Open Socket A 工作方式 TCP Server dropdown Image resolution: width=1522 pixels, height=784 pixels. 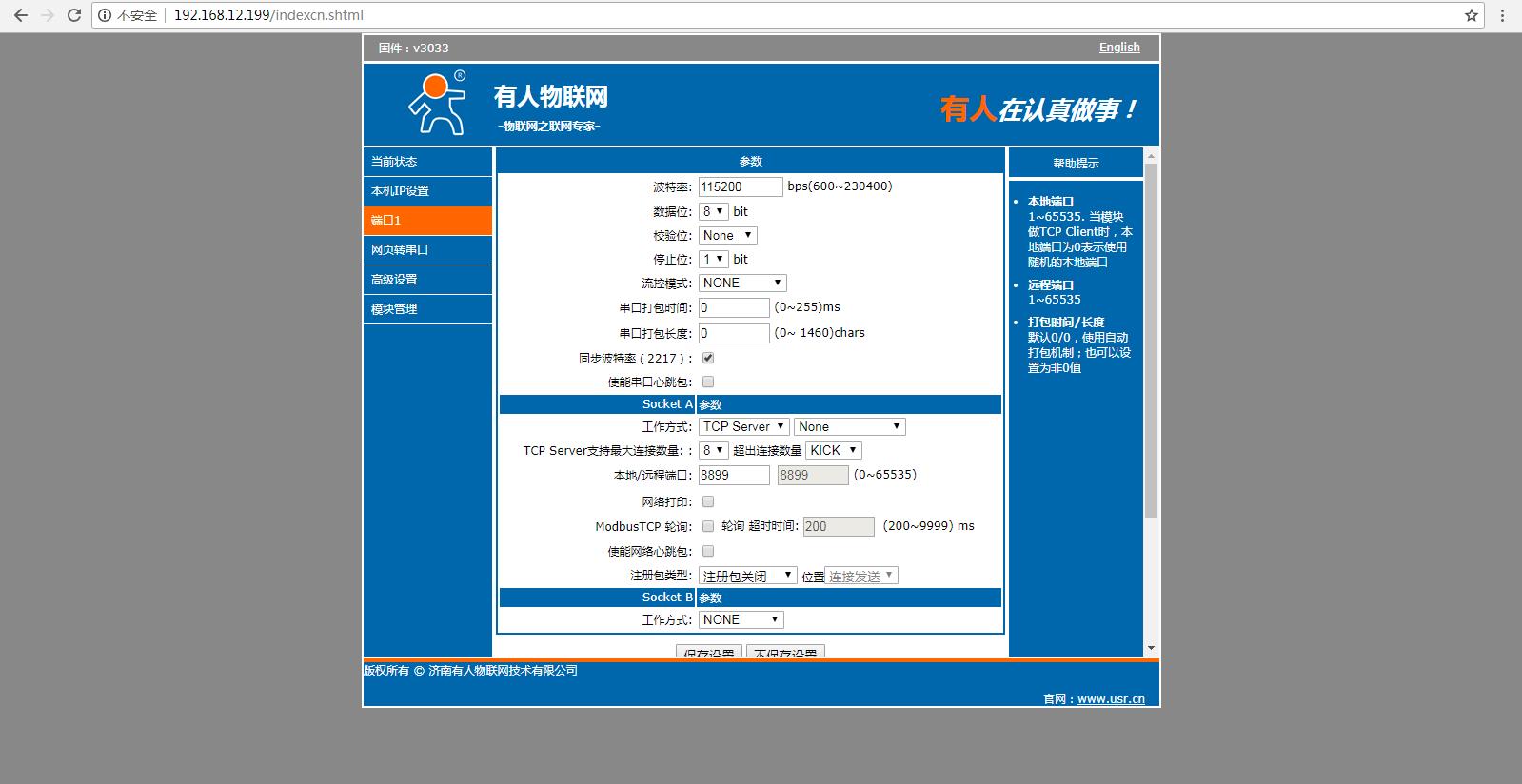coord(743,426)
